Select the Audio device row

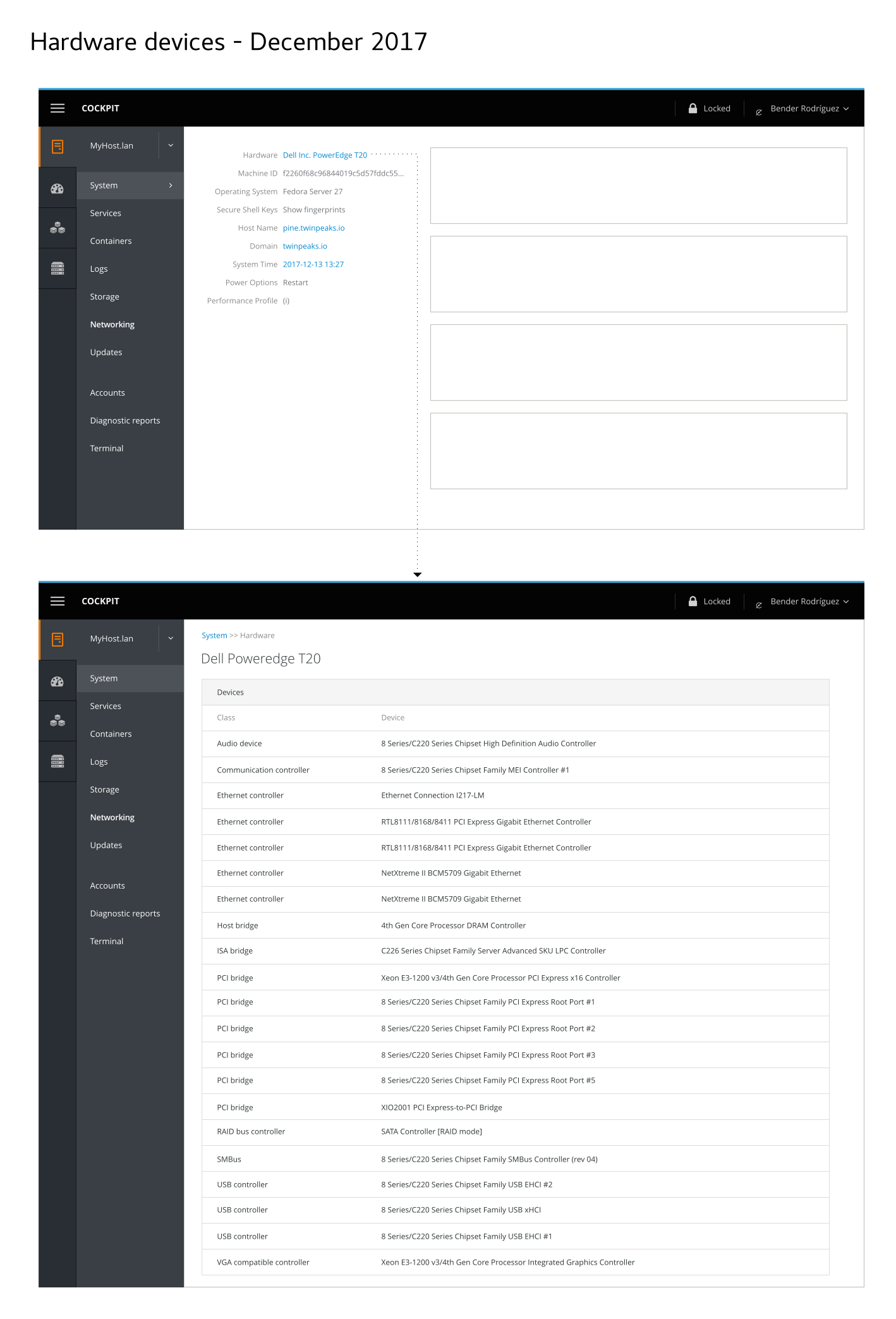point(515,744)
